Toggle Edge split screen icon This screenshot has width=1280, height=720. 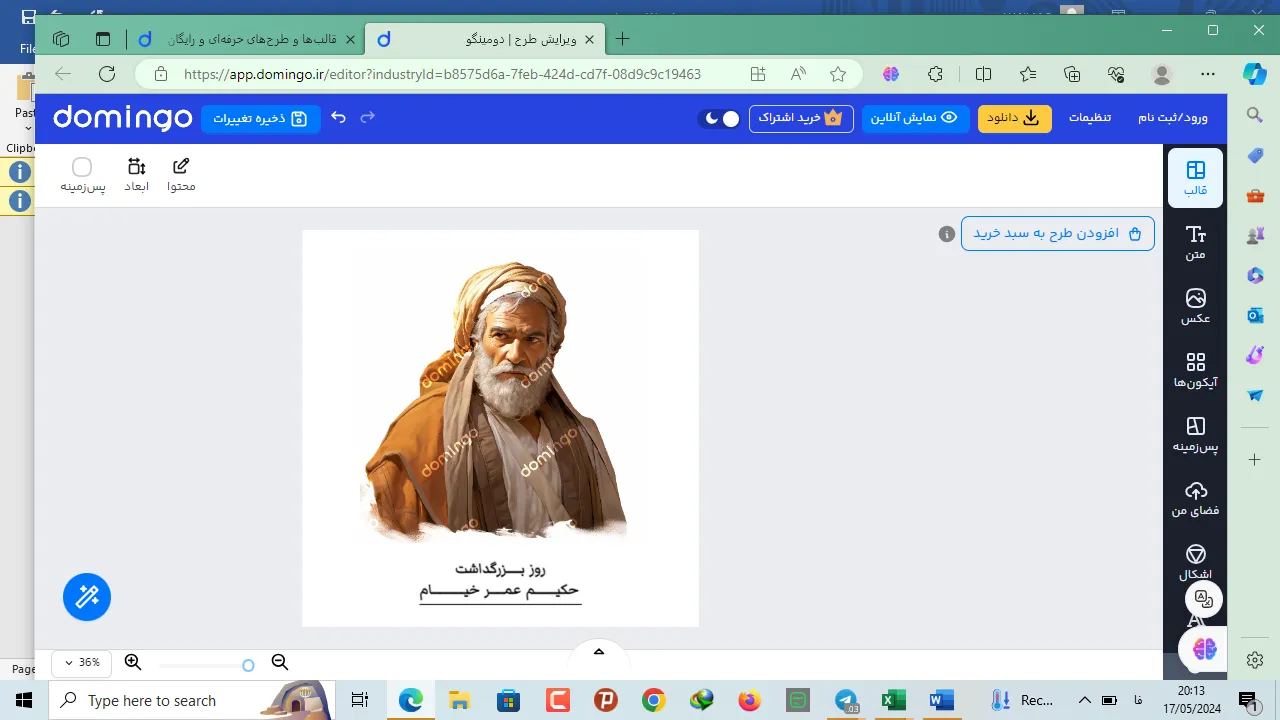[983, 74]
